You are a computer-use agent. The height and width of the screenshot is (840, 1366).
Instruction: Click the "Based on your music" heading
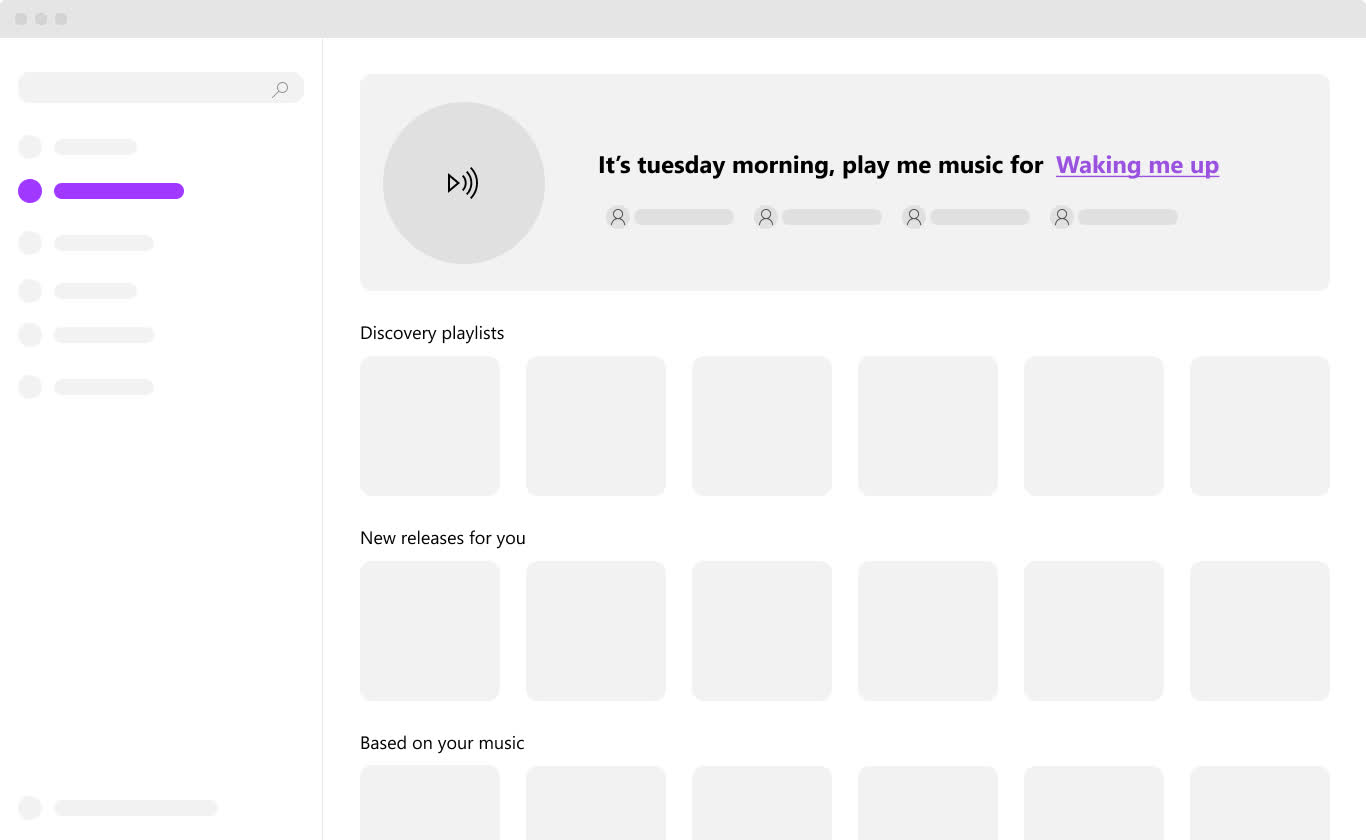click(442, 743)
